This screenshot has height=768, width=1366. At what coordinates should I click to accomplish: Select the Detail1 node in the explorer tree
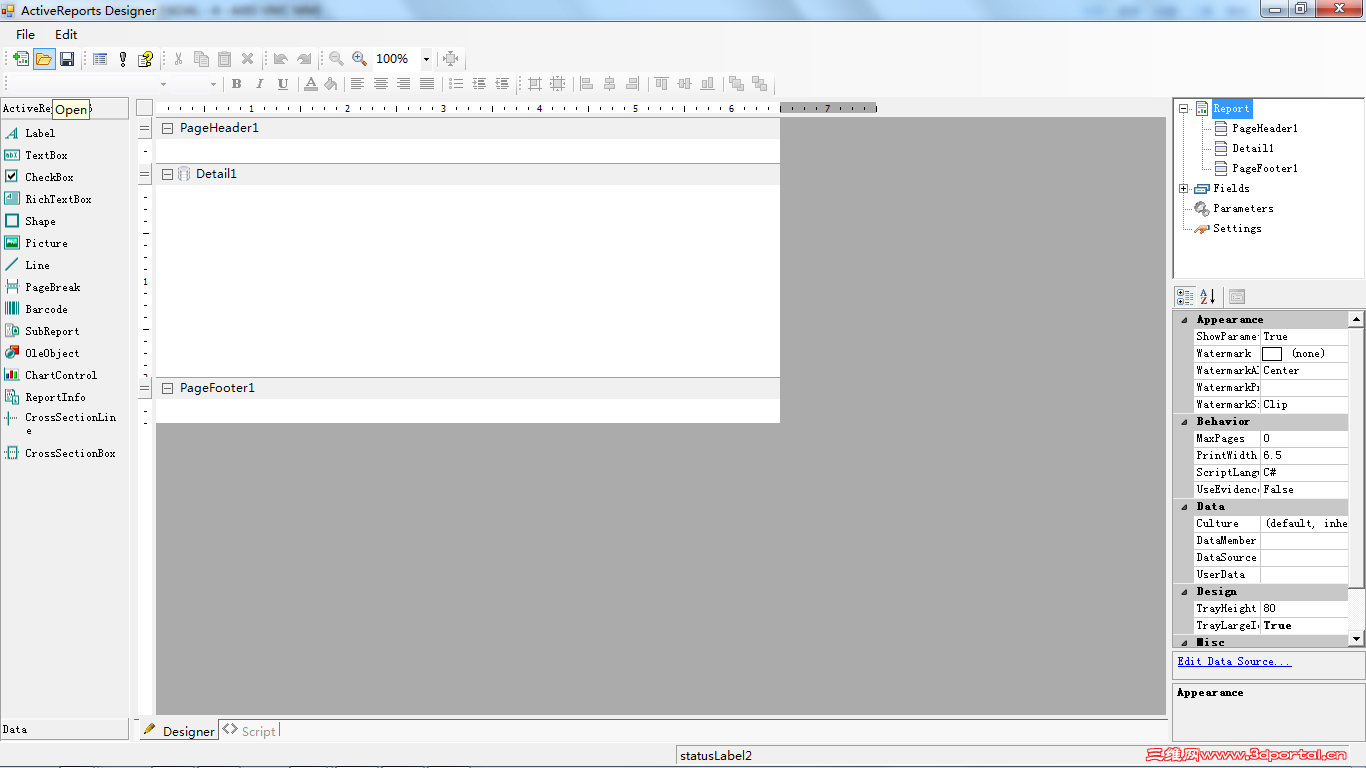pyautogui.click(x=1253, y=148)
